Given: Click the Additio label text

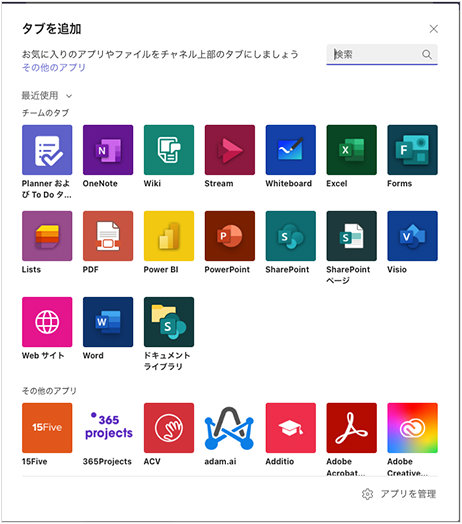Looking at the screenshot, I should point(279,462).
